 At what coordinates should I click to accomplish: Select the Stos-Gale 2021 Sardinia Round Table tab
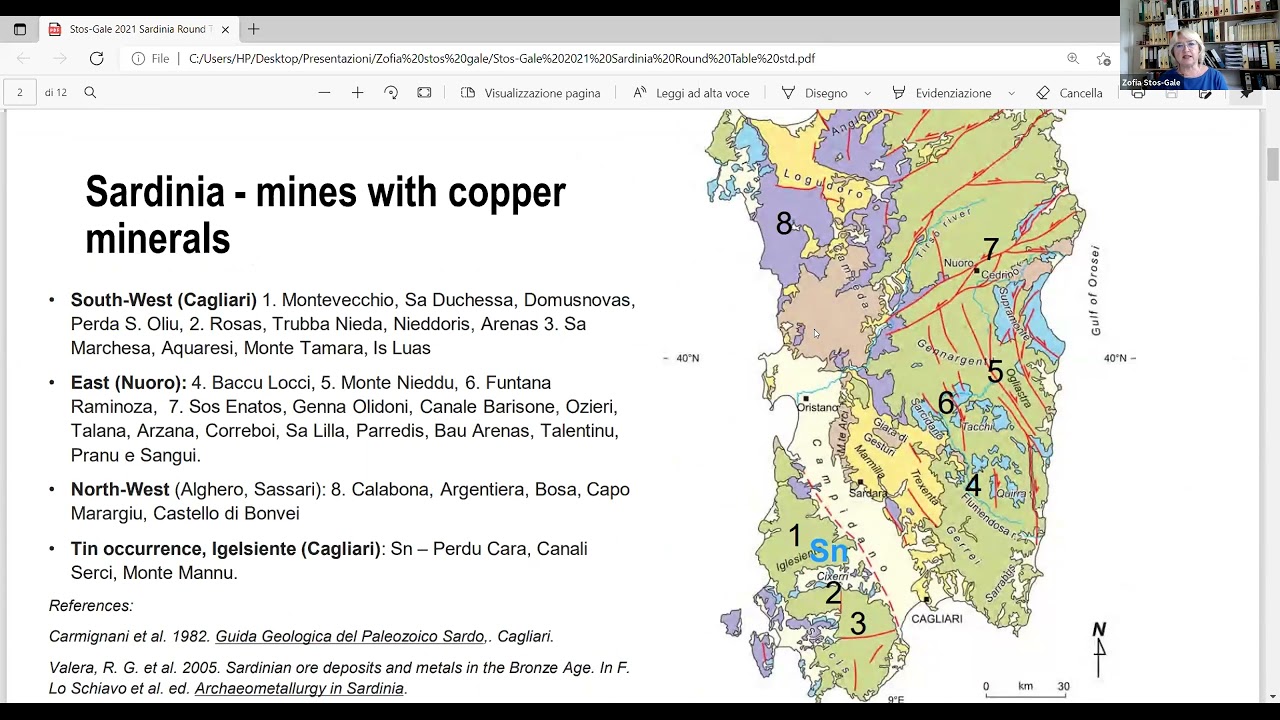[x=139, y=29]
